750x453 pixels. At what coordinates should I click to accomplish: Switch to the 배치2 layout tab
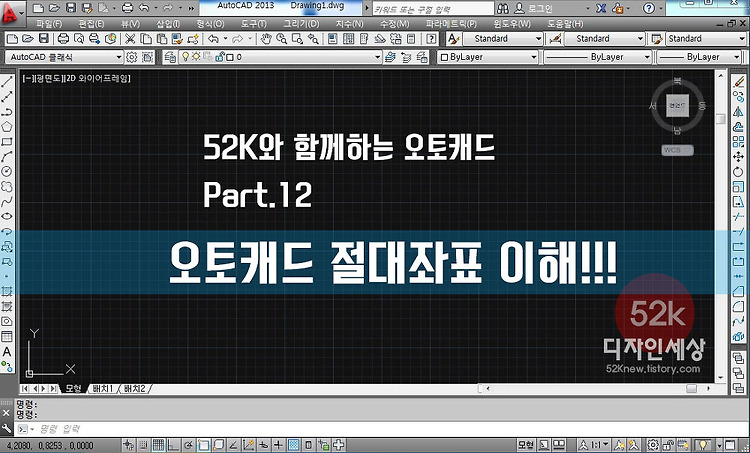pyautogui.click(x=134, y=388)
